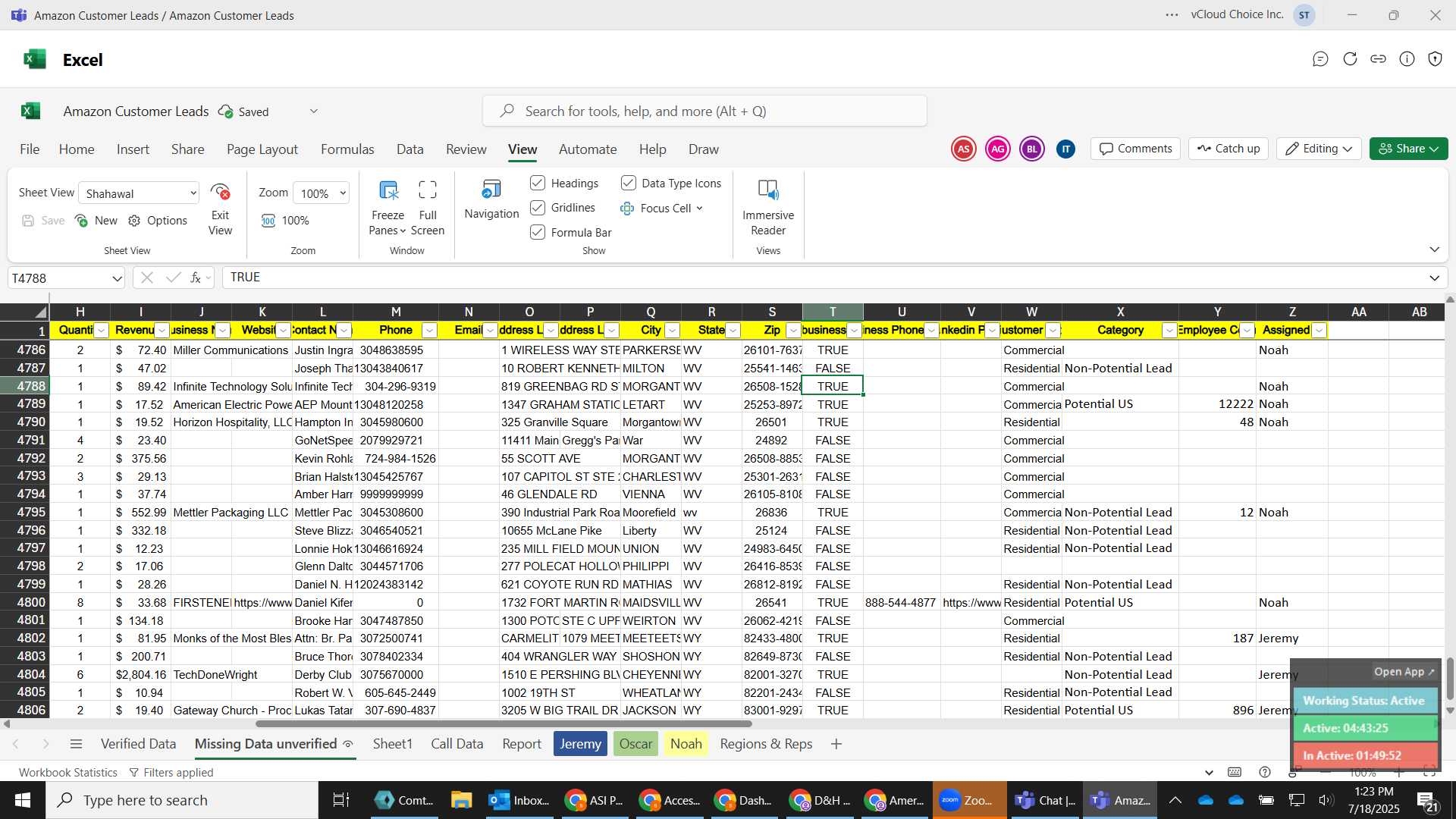Screen dimensions: 1456x819
Task: Open Name Box dropdown arrow
Action: tap(117, 278)
